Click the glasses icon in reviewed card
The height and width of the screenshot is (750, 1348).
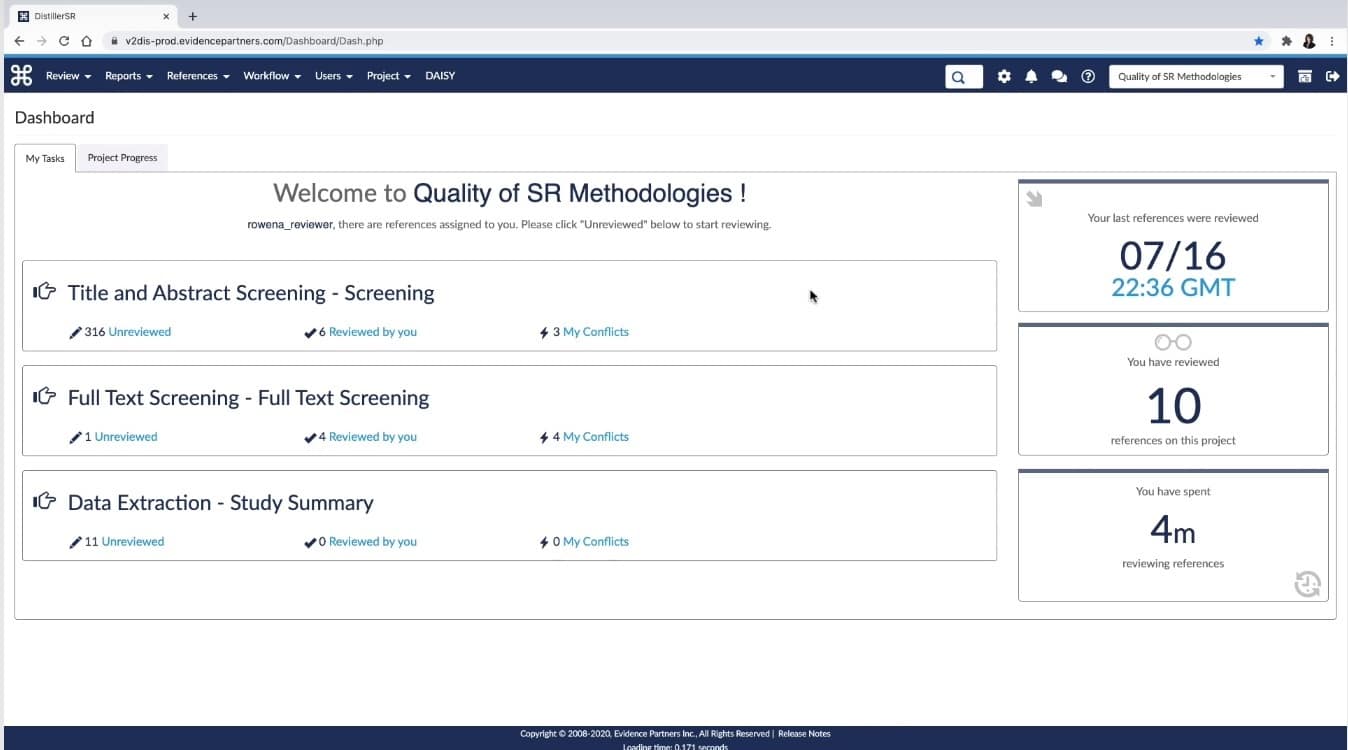pos(1173,342)
